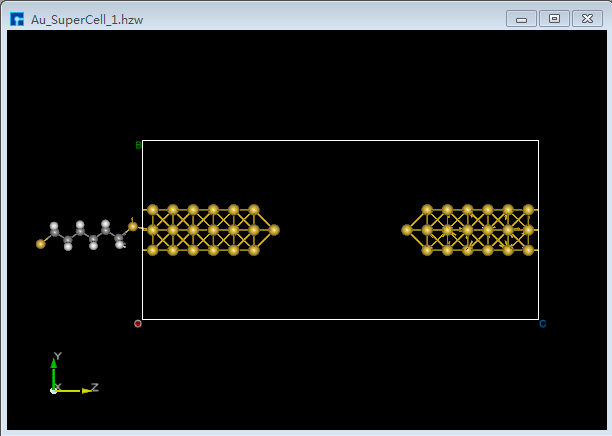Image resolution: width=612 pixels, height=436 pixels.
Task: Select the gold atom bonding molecule to electrode
Action: click(x=133, y=226)
